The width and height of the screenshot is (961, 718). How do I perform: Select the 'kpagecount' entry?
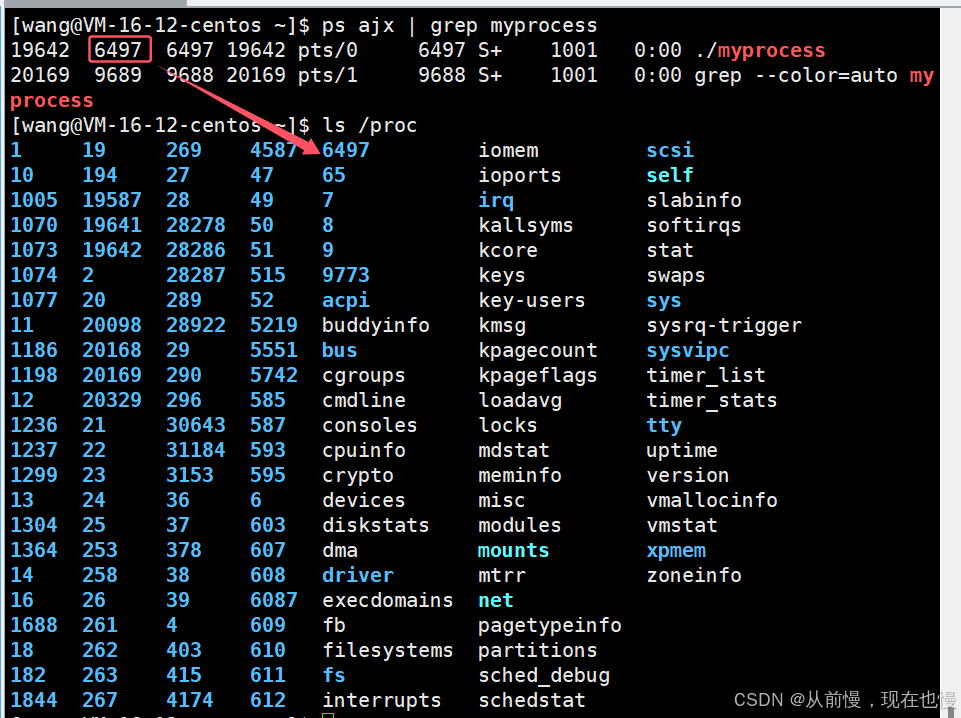[537, 350]
